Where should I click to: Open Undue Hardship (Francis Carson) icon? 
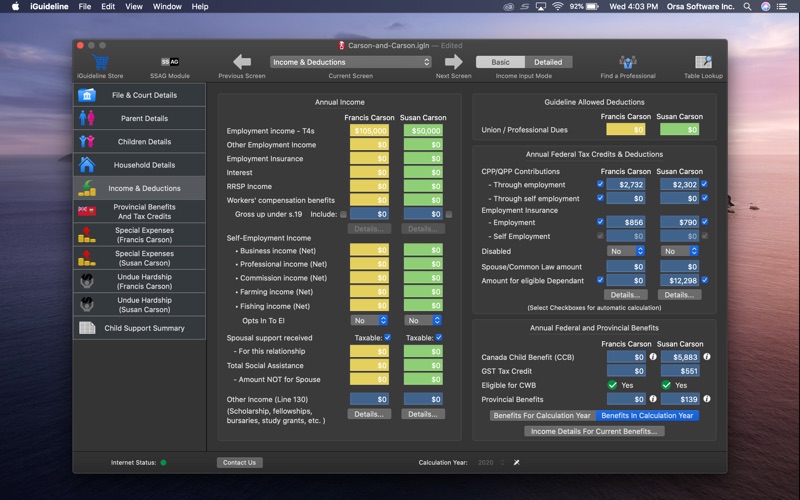pos(87,281)
